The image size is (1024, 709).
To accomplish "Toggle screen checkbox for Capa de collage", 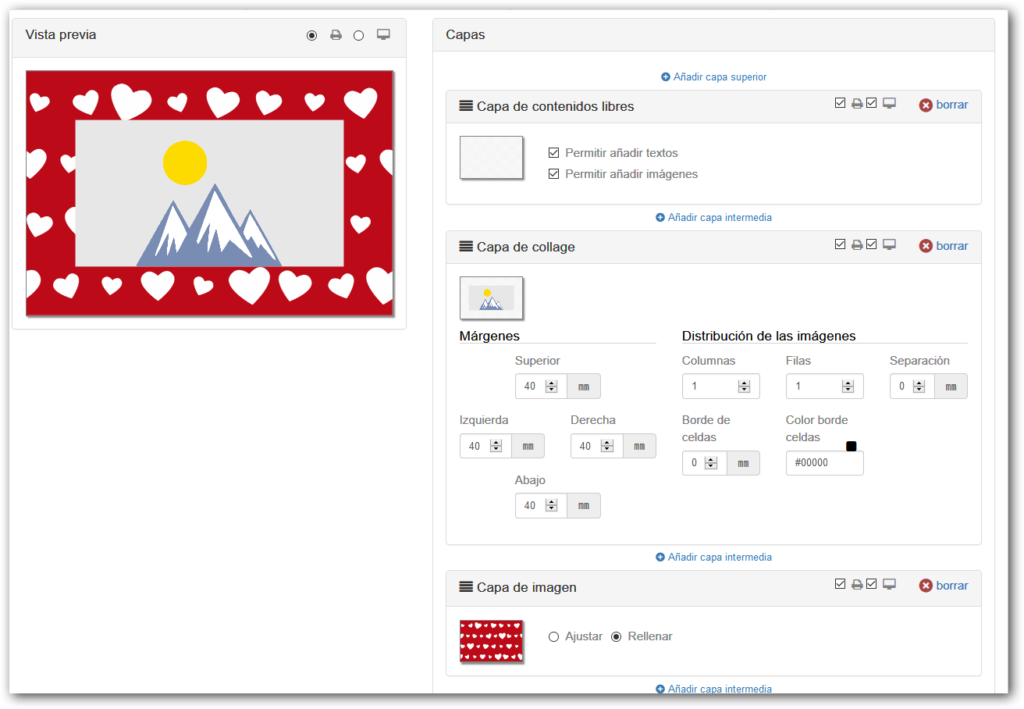I will pyautogui.click(x=871, y=244).
